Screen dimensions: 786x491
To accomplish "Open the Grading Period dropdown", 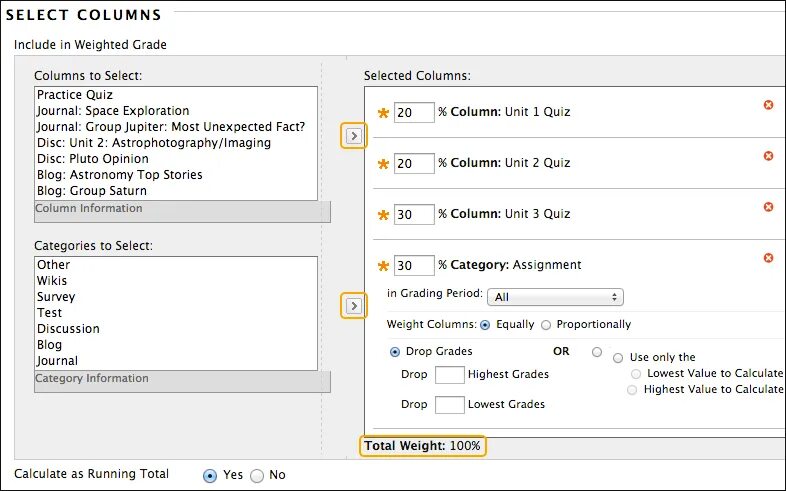I will [x=554, y=297].
